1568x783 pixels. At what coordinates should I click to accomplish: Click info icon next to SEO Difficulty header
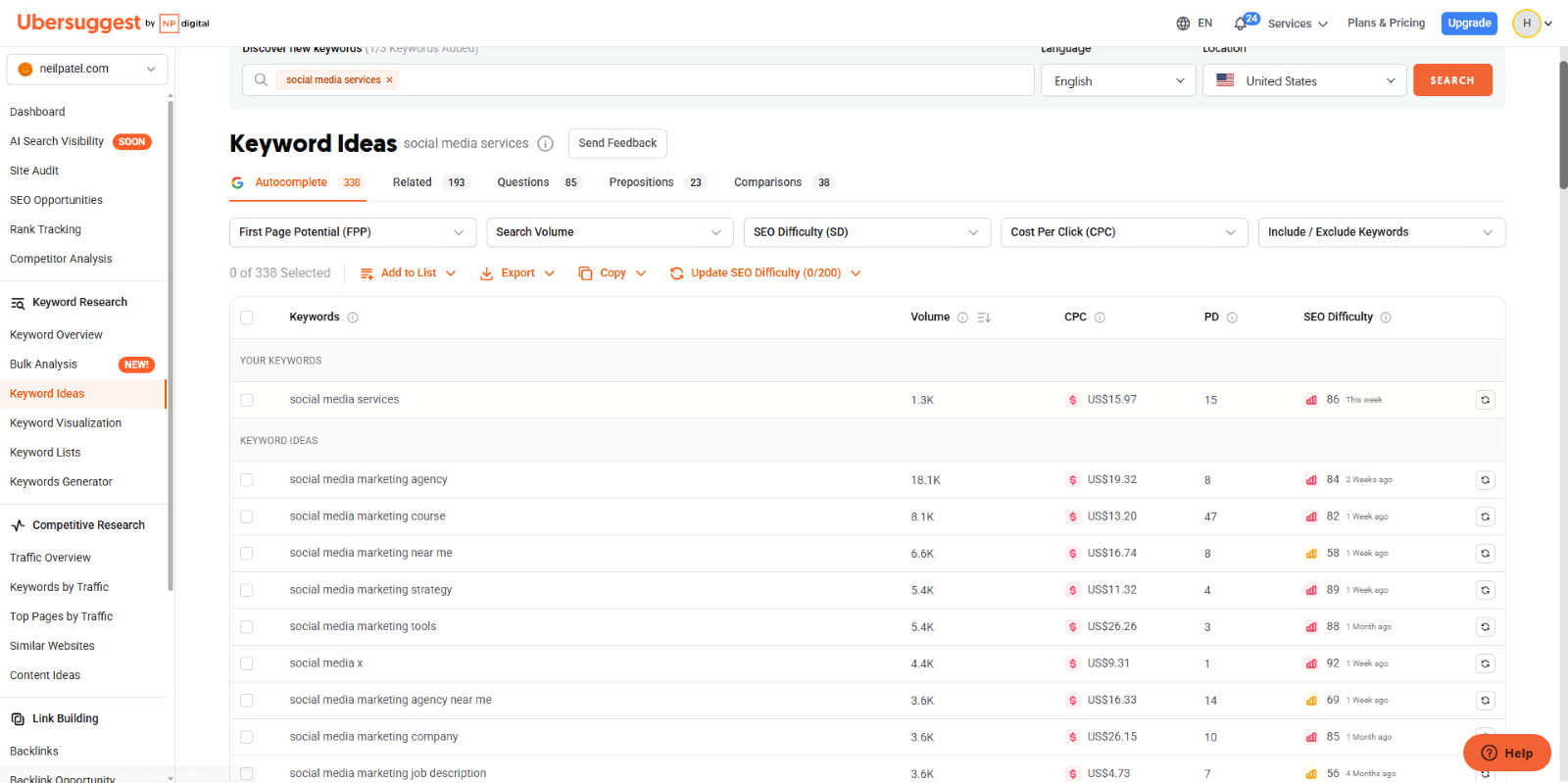(1386, 318)
